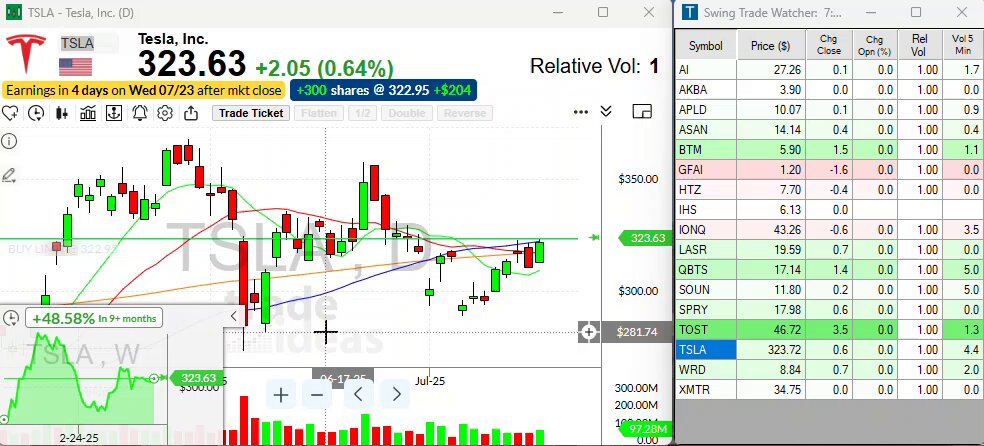Click the crosshair target on price axis

(x=589, y=332)
